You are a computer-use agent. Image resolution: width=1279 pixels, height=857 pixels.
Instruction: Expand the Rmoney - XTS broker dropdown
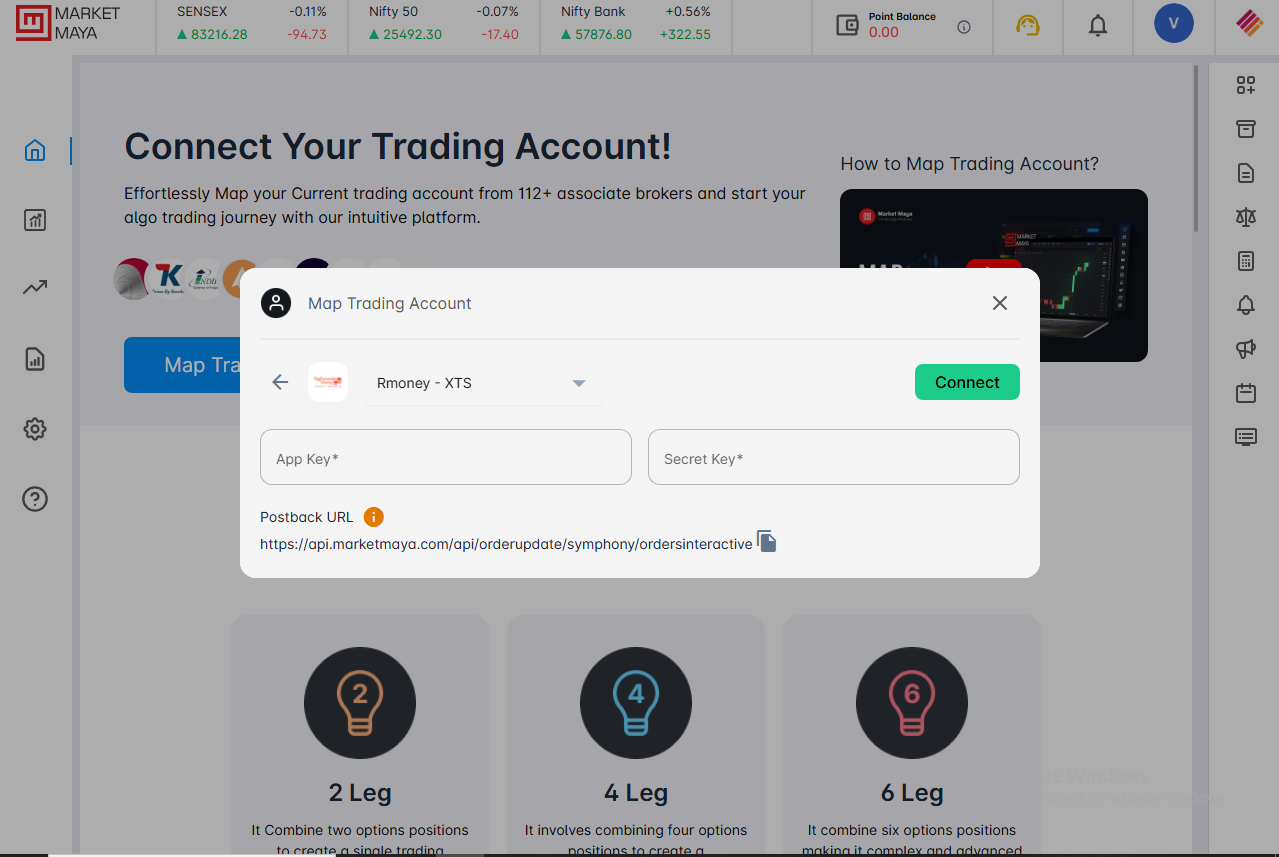pyautogui.click(x=483, y=383)
